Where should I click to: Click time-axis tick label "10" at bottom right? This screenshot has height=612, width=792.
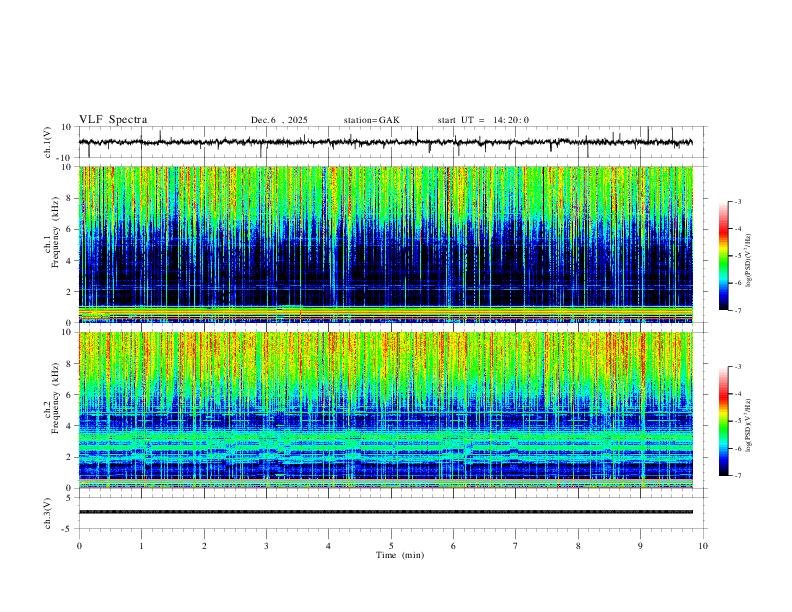(x=703, y=546)
